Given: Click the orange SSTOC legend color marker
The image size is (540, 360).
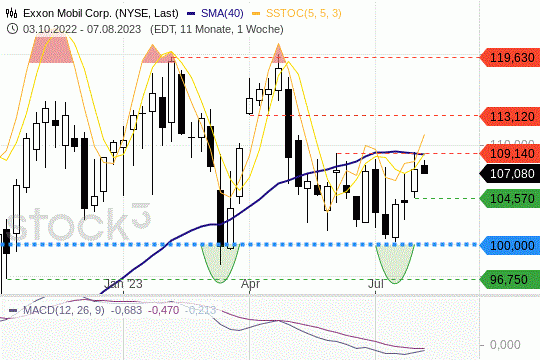Looking at the screenshot, I should point(256,14).
